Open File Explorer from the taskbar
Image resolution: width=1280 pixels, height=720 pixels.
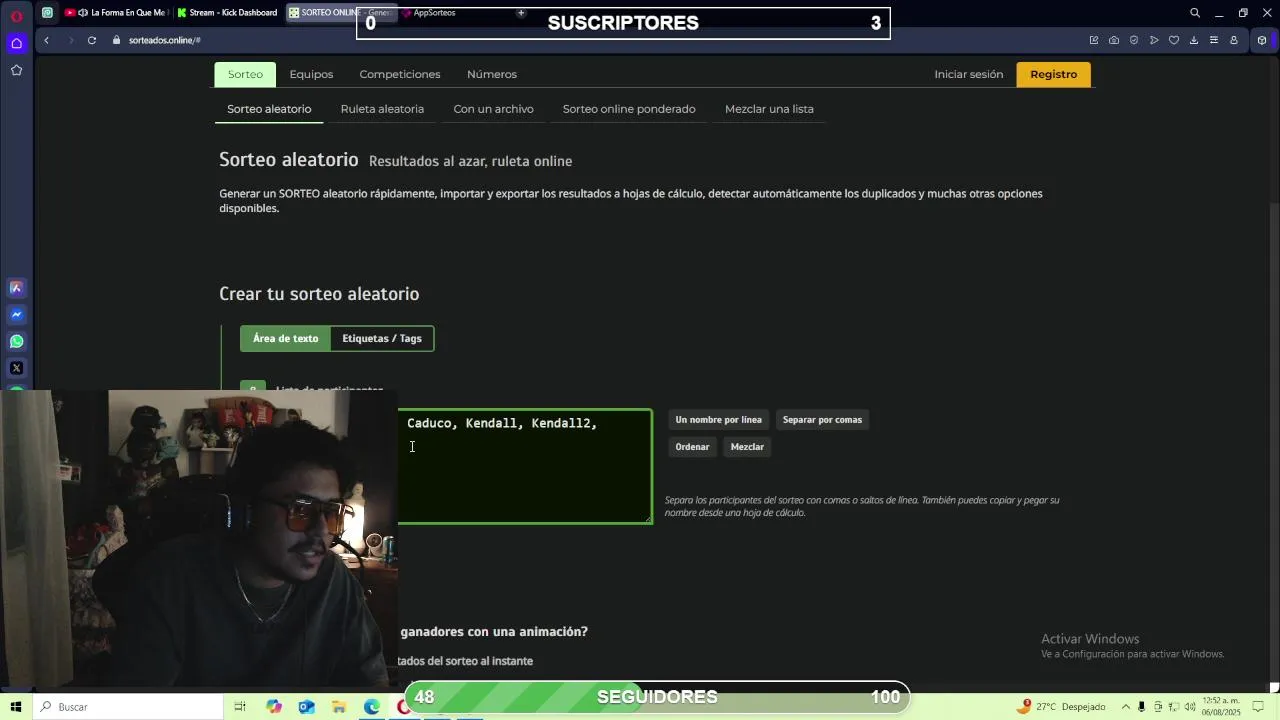point(339,707)
